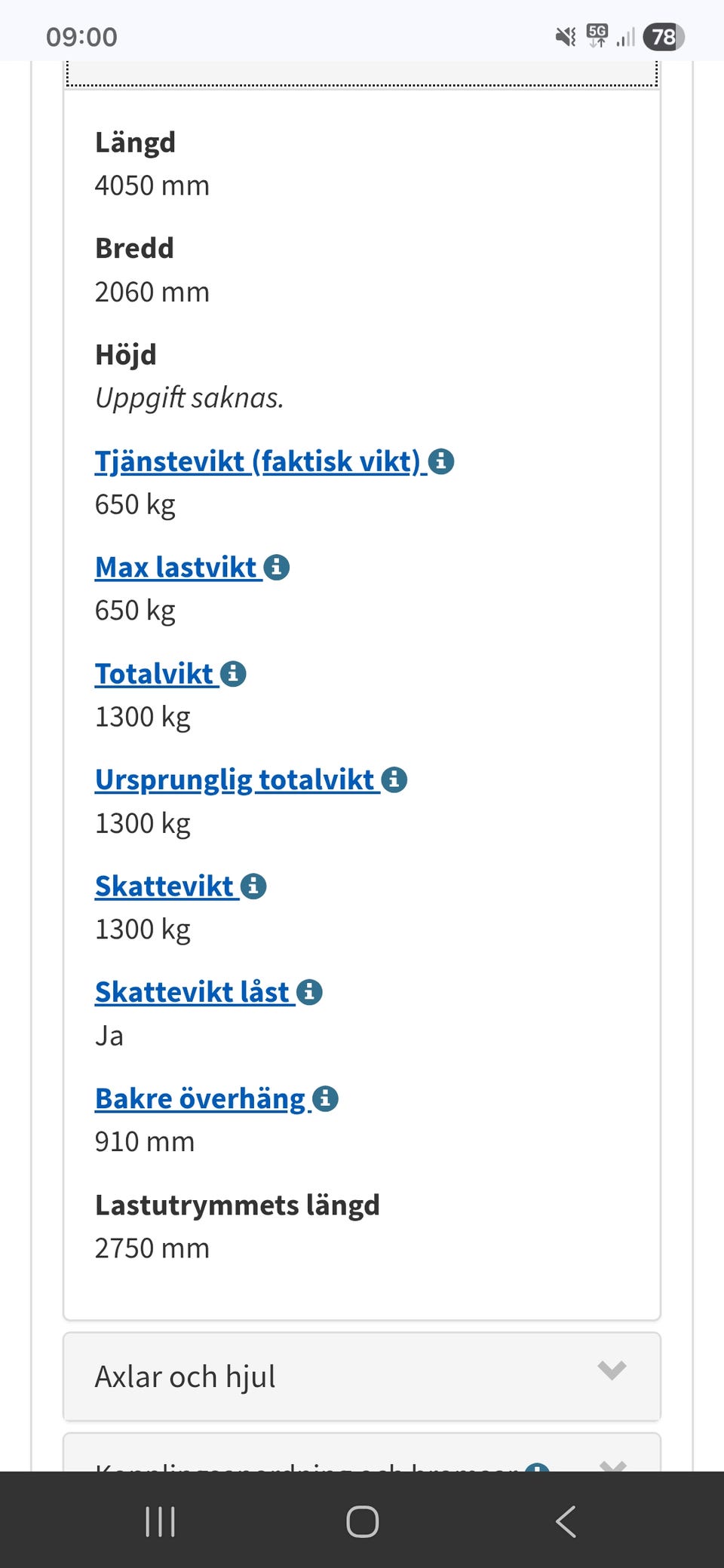
Task: Tap info icon beside Tjänstevikt (faktisk vikt)
Action: point(441,461)
